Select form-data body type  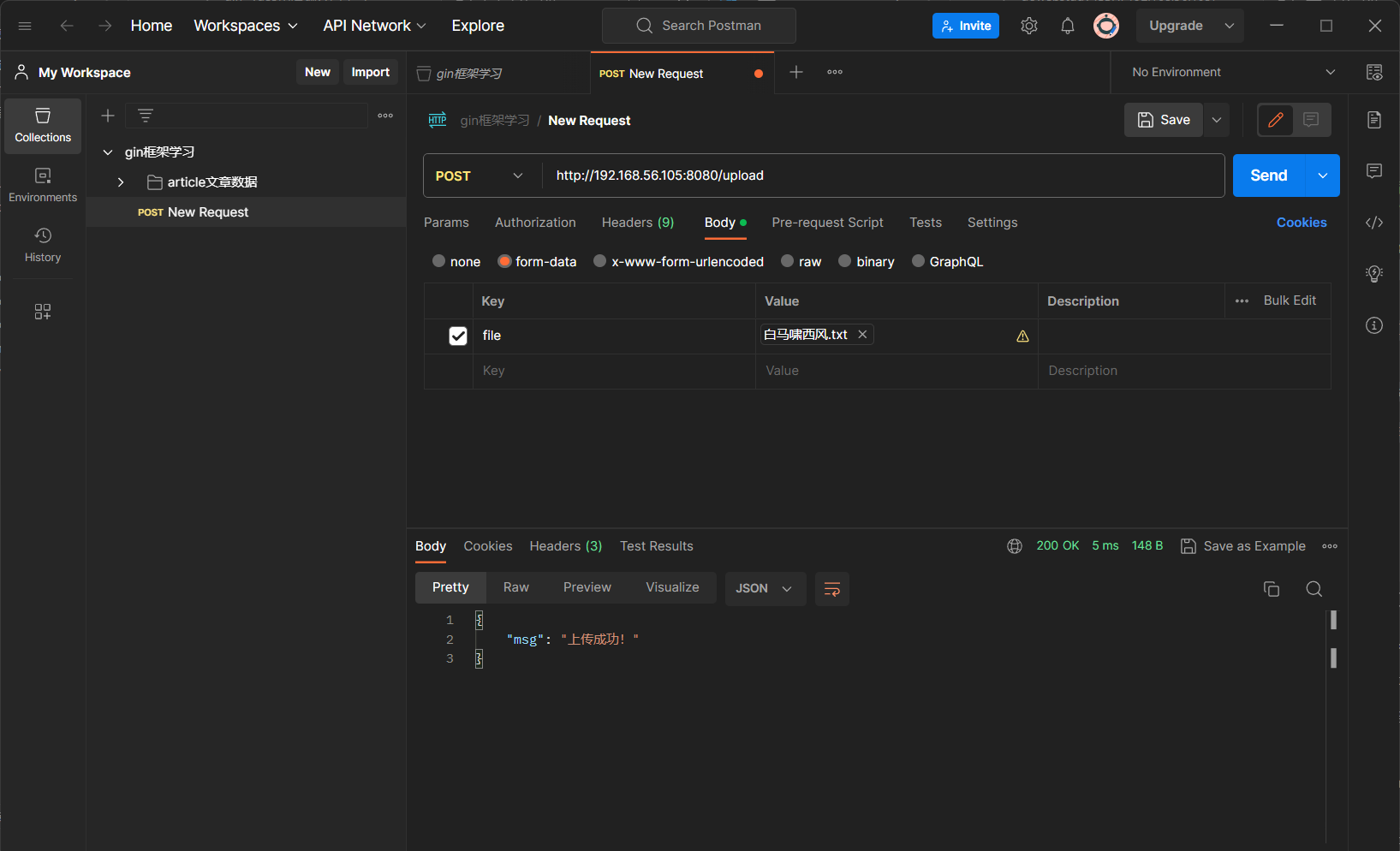[x=505, y=261]
